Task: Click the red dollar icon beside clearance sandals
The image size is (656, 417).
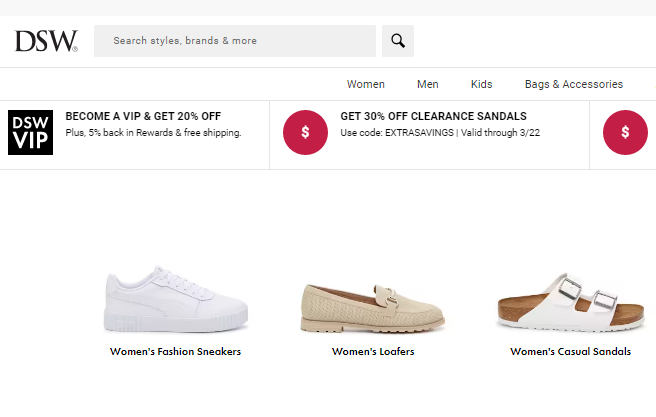Action: tap(305, 133)
